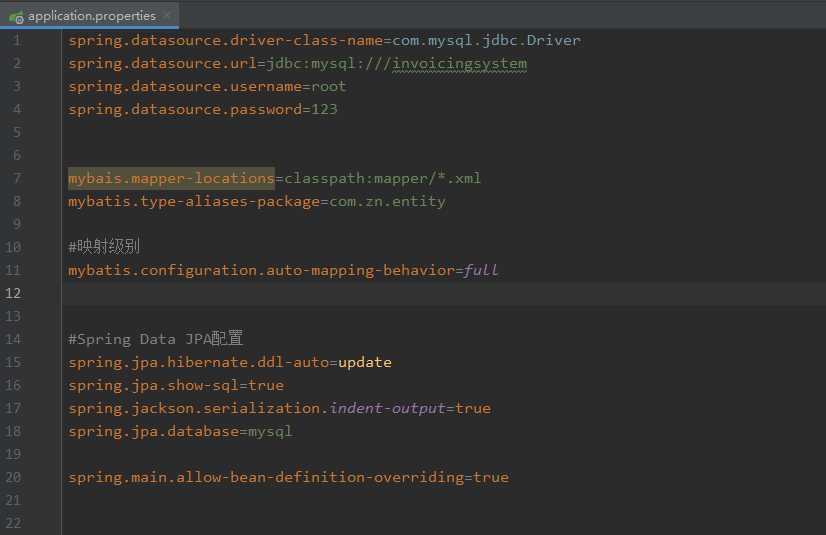
Task: Click line number 1 in the gutter
Action: coord(17,41)
